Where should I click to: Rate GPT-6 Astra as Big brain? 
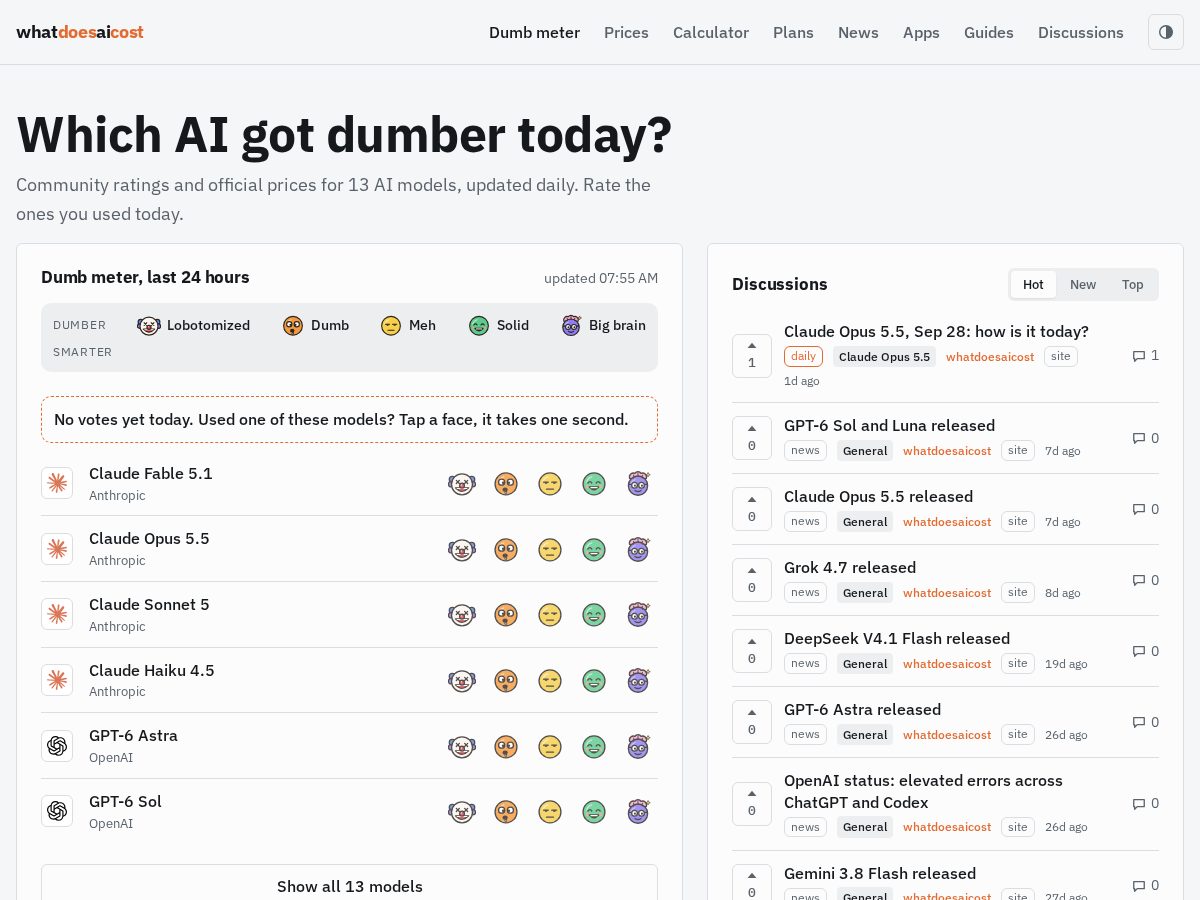[x=639, y=747]
